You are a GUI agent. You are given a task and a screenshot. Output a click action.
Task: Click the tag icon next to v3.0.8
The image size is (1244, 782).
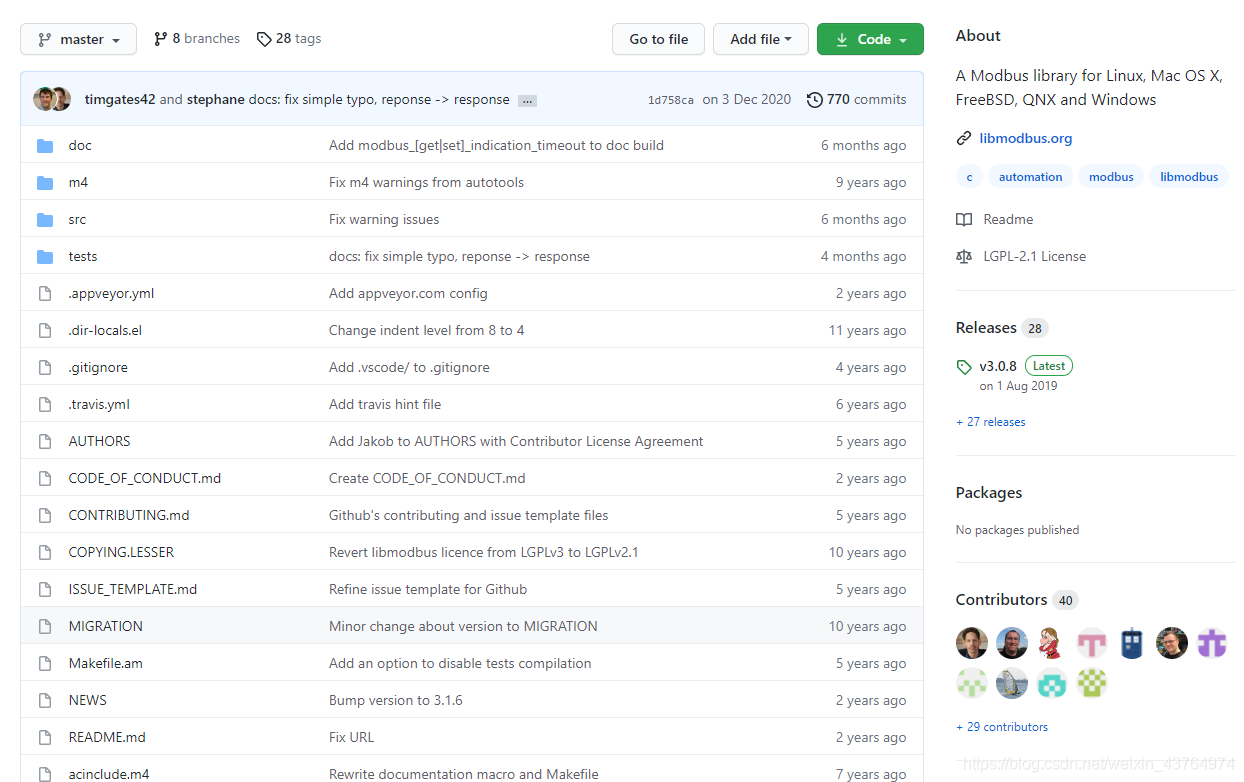pos(964,366)
